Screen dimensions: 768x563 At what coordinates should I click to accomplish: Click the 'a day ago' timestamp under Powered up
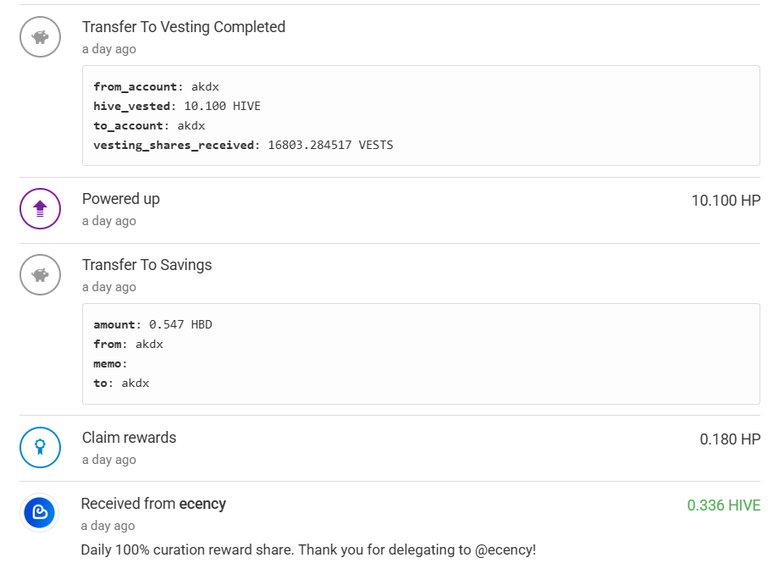109,221
